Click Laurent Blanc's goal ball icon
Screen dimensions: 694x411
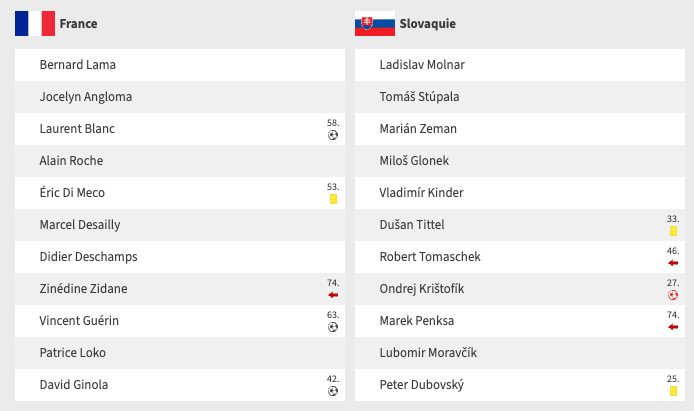point(333,135)
